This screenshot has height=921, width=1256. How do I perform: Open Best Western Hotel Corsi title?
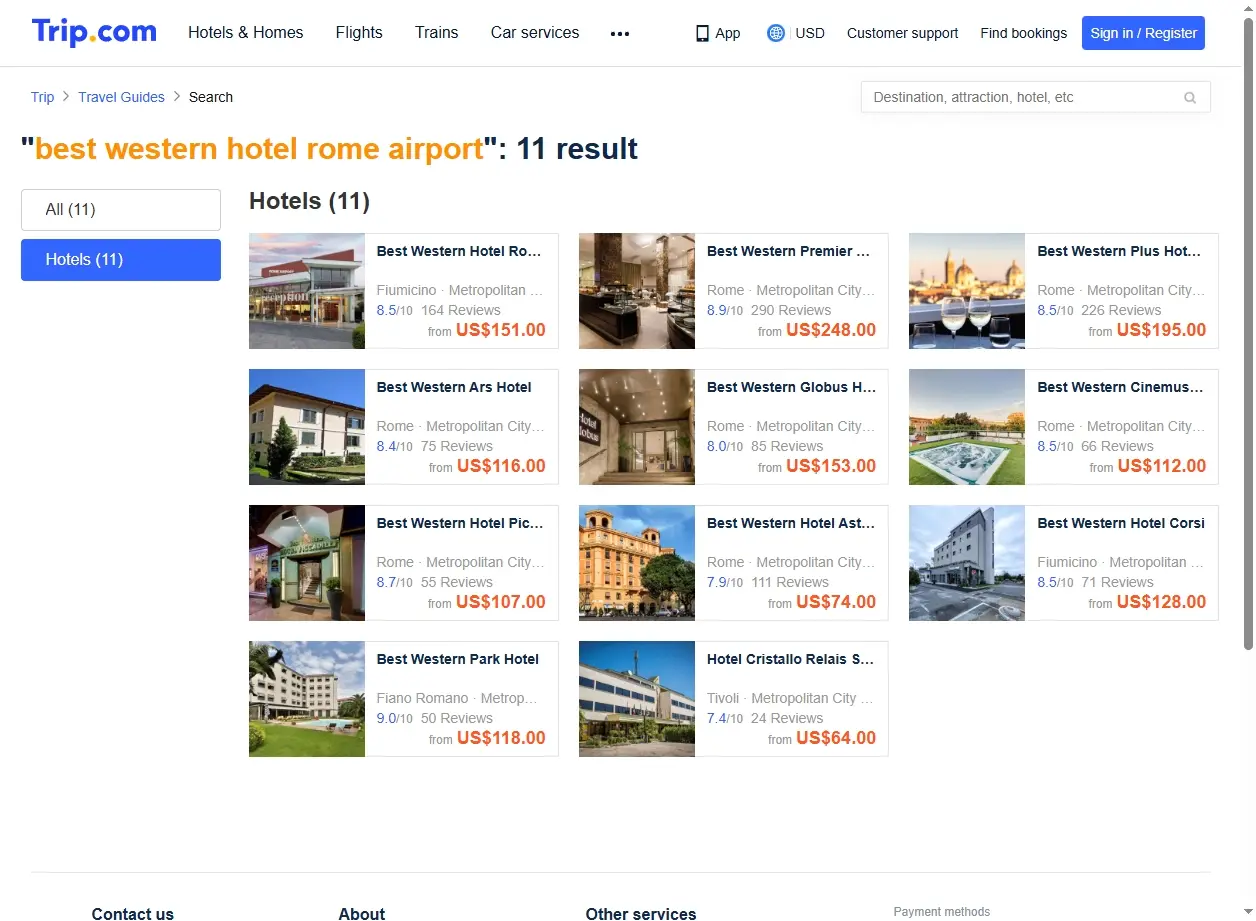[1121, 523]
